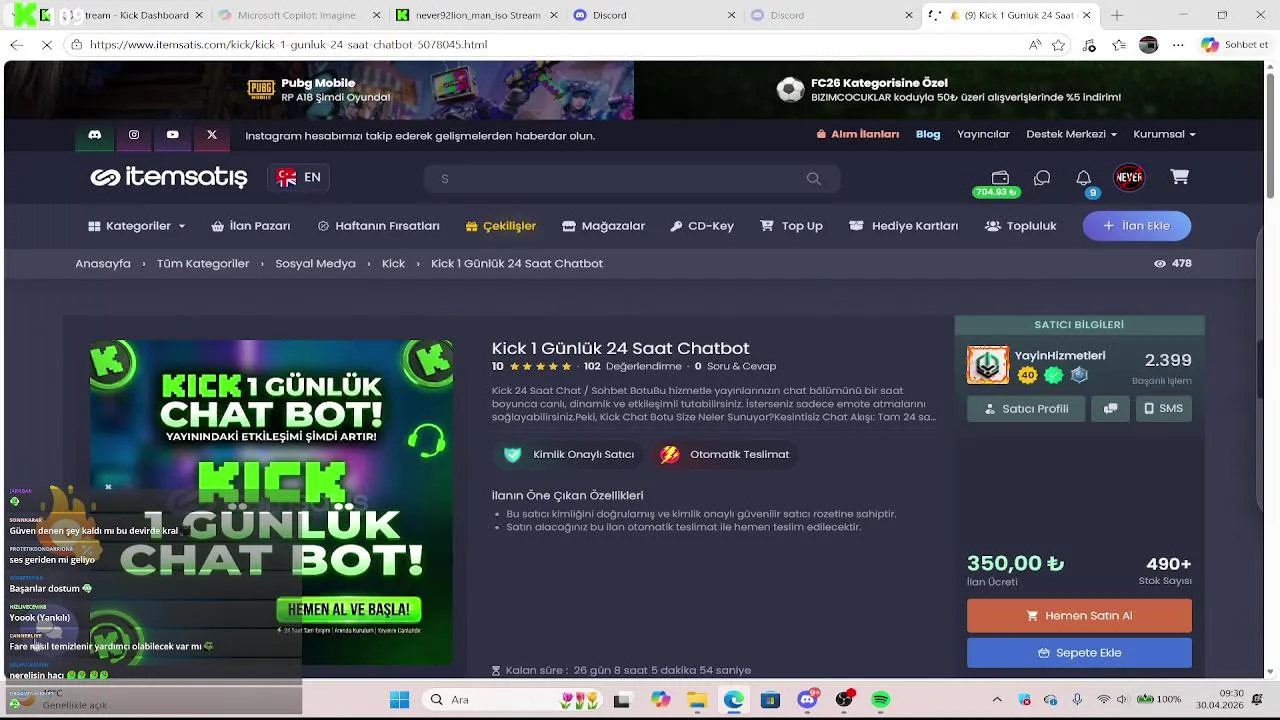
Task: Click into the site search field
Action: click(632, 178)
